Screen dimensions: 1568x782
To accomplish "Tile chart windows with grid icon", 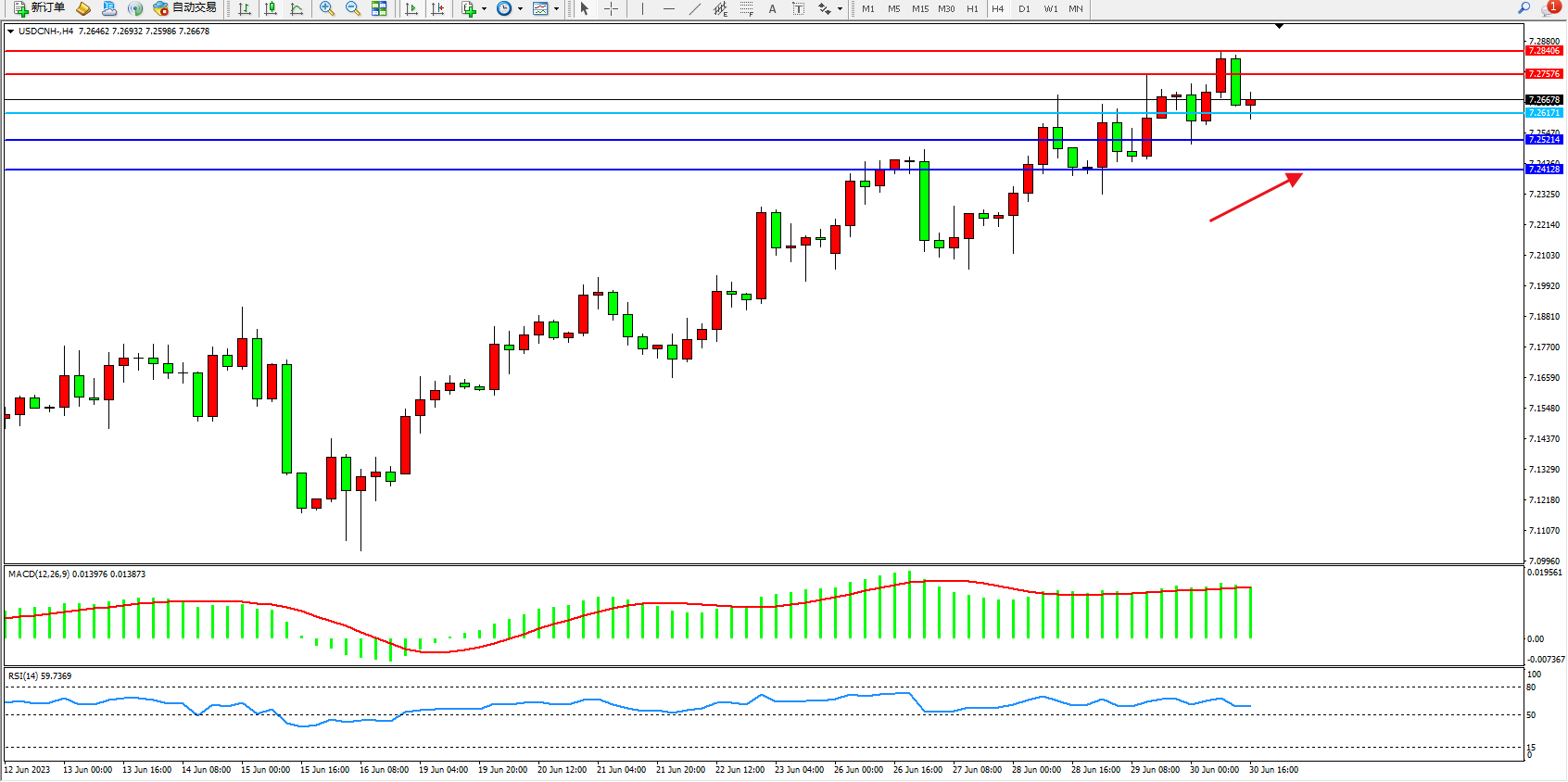I will coord(379,8).
